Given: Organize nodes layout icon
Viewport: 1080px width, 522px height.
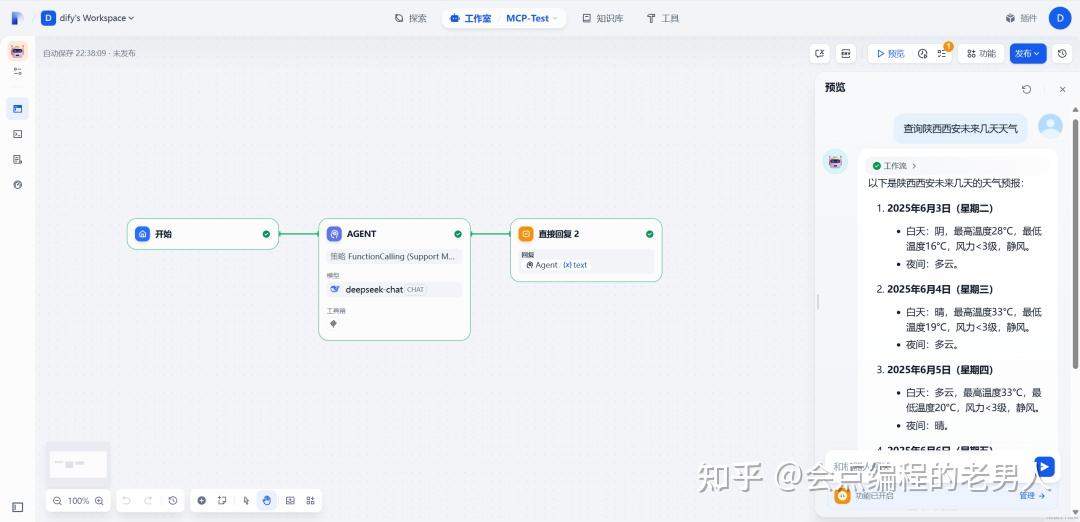Looking at the screenshot, I should [x=311, y=501].
